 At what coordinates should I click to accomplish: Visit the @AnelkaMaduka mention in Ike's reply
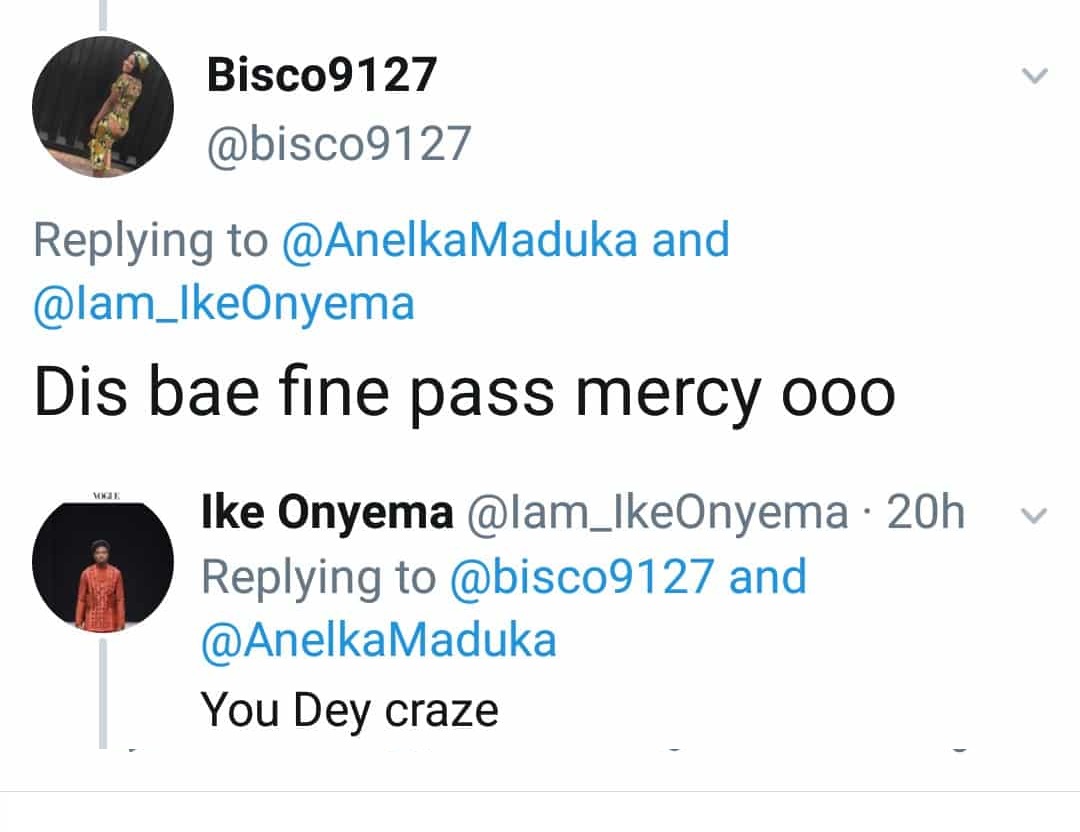point(379,640)
